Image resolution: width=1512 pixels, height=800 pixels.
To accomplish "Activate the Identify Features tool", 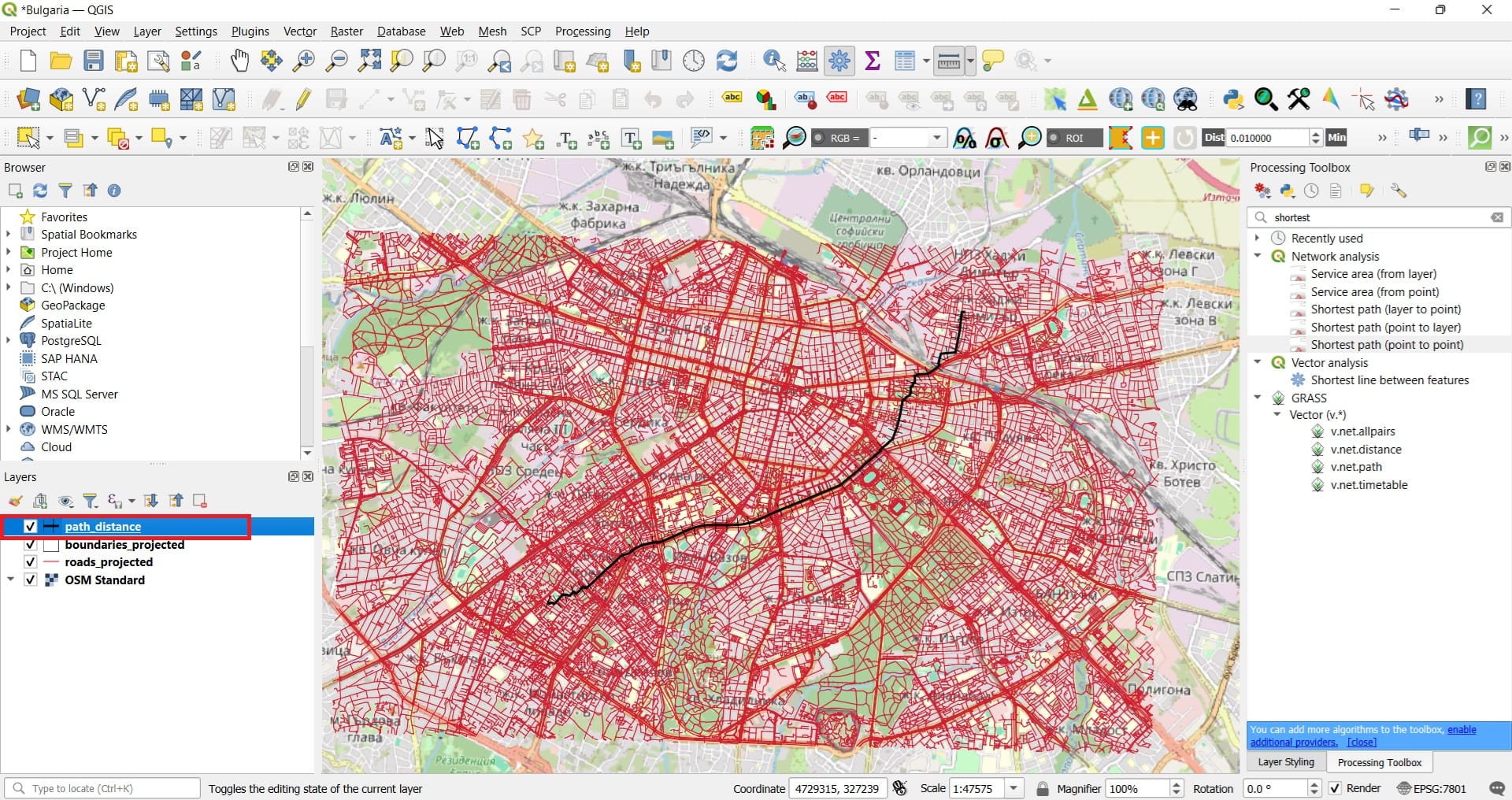I will tap(774, 61).
